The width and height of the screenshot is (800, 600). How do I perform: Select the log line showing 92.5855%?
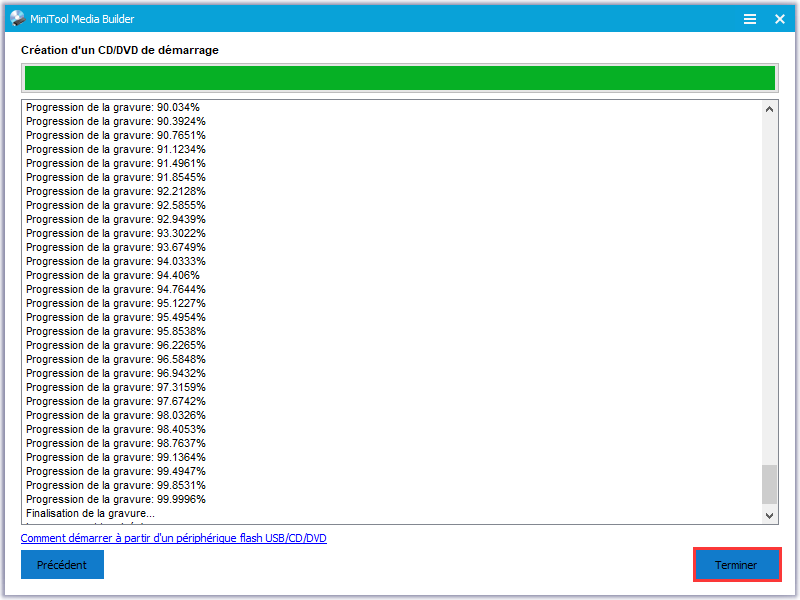(116, 205)
